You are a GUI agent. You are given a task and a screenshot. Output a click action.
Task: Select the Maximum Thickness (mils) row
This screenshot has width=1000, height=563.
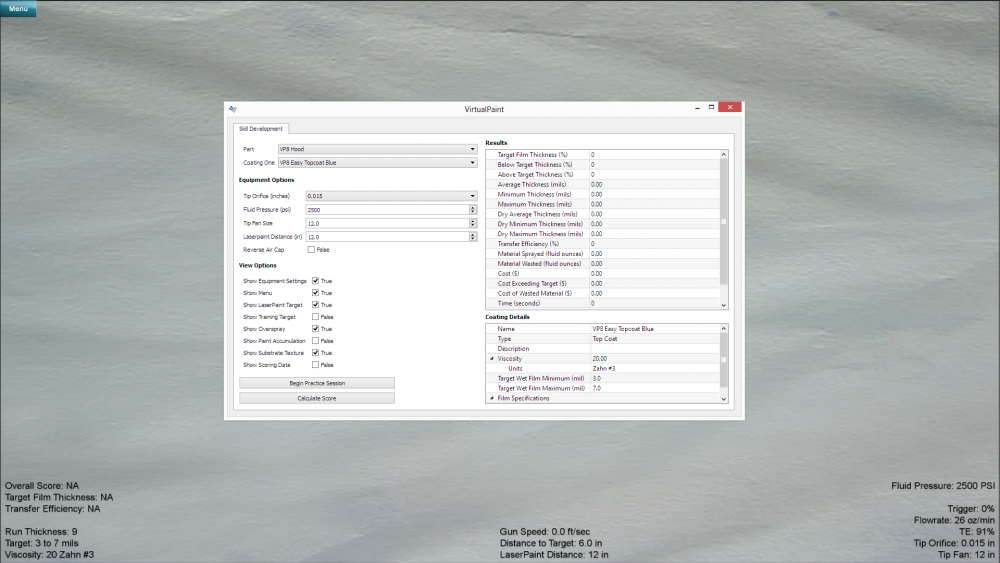(603, 205)
